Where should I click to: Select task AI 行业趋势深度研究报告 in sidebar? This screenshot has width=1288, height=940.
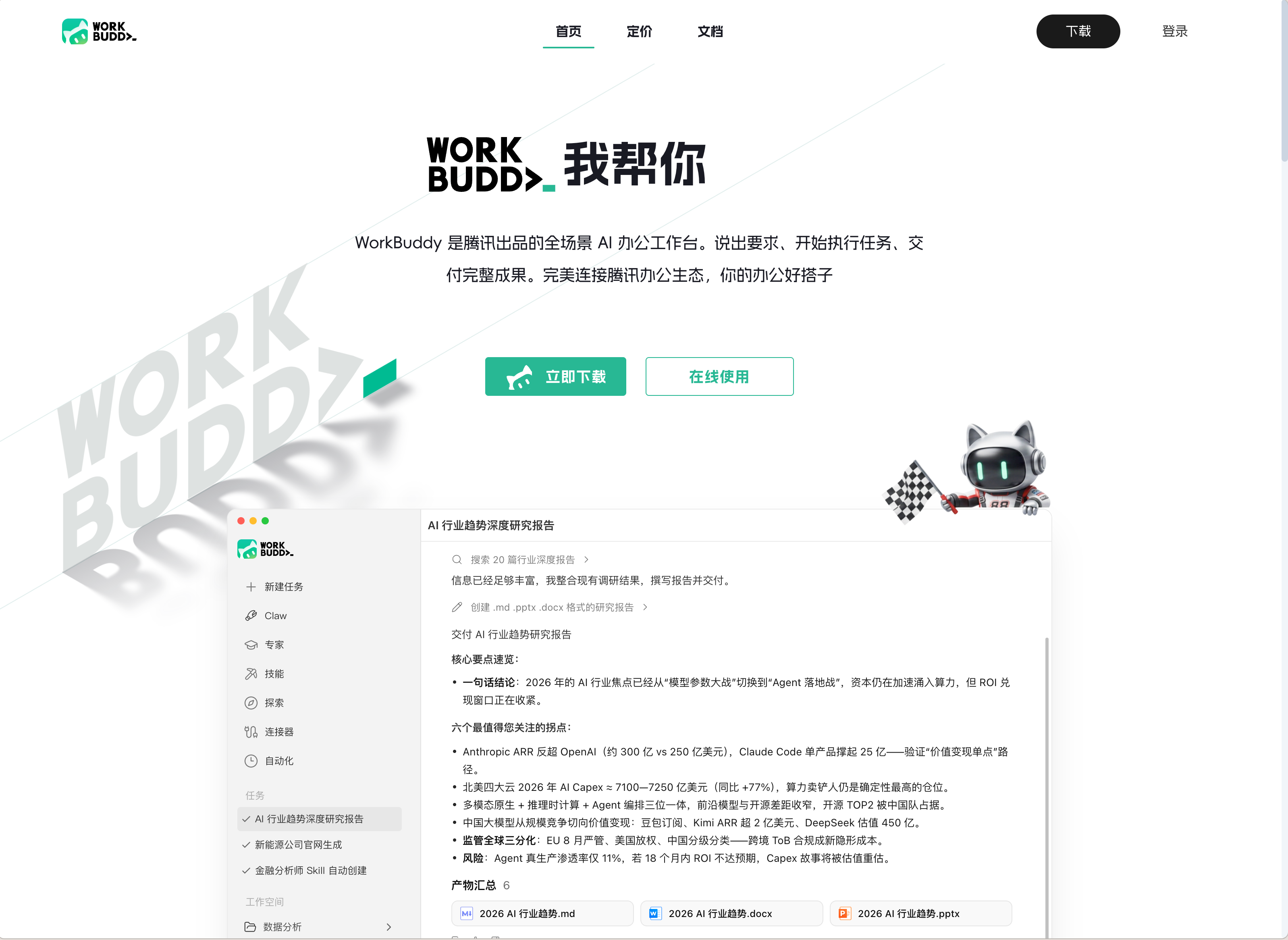click(x=319, y=819)
